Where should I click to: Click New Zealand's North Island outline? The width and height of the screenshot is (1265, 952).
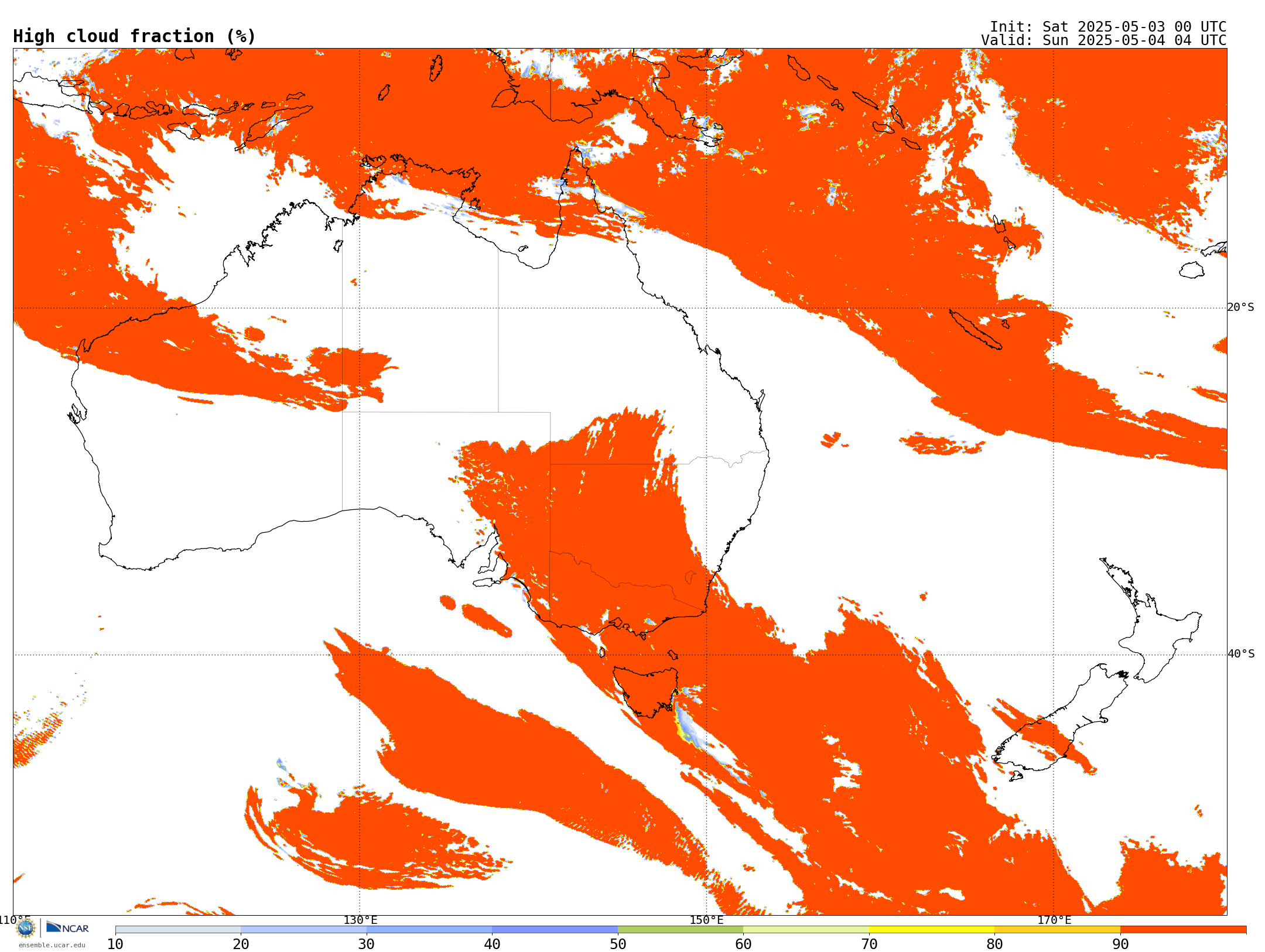pyautogui.click(x=1151, y=621)
